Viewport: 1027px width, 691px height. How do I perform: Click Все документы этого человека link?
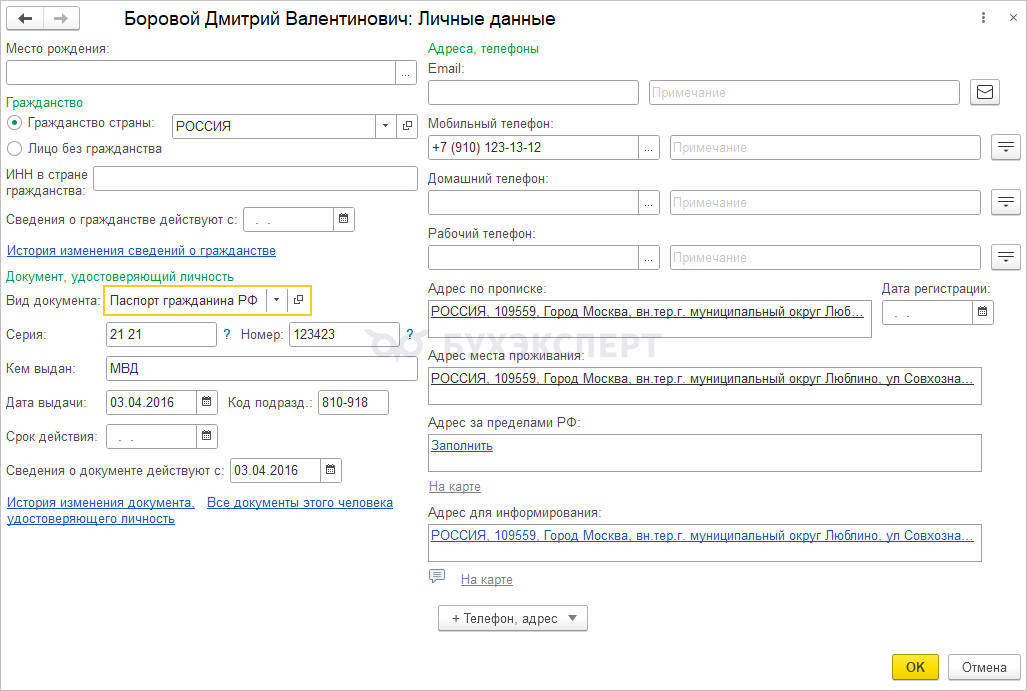[299, 503]
